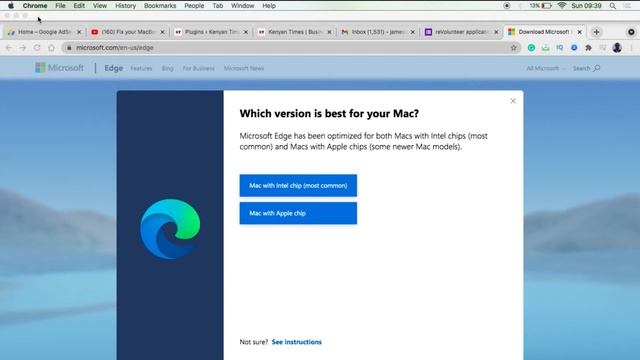Open the blue circle extension icon
Viewport: 640px width, 360px height.
pyautogui.click(x=574, y=48)
